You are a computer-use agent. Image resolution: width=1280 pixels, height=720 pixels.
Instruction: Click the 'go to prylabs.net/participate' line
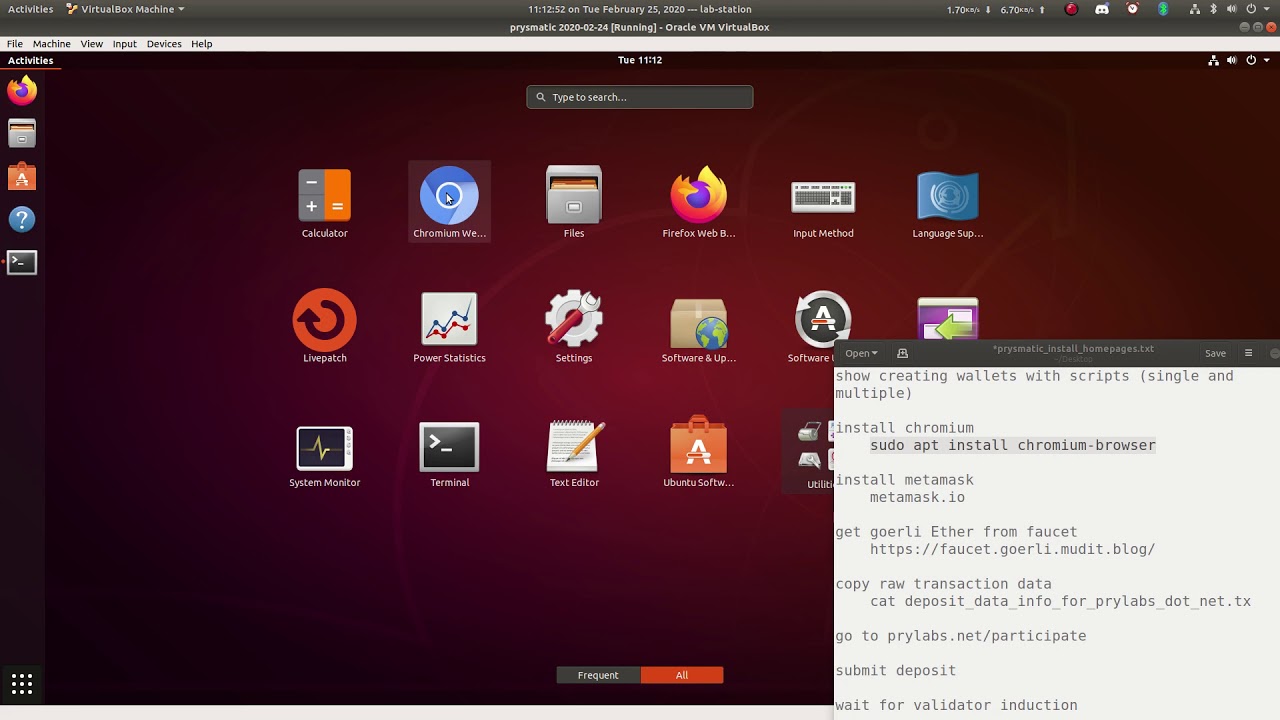(x=961, y=636)
